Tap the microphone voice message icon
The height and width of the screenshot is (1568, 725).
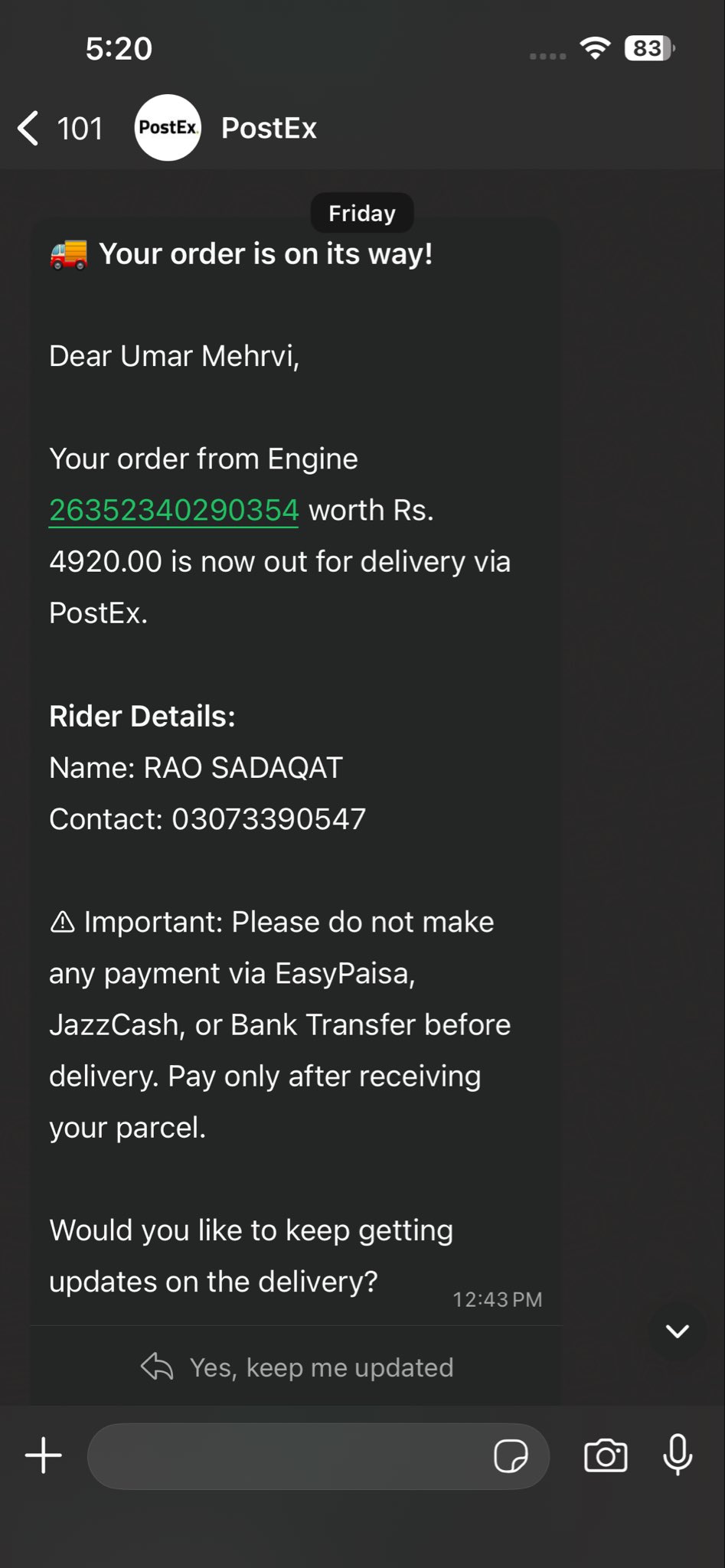(x=678, y=1455)
